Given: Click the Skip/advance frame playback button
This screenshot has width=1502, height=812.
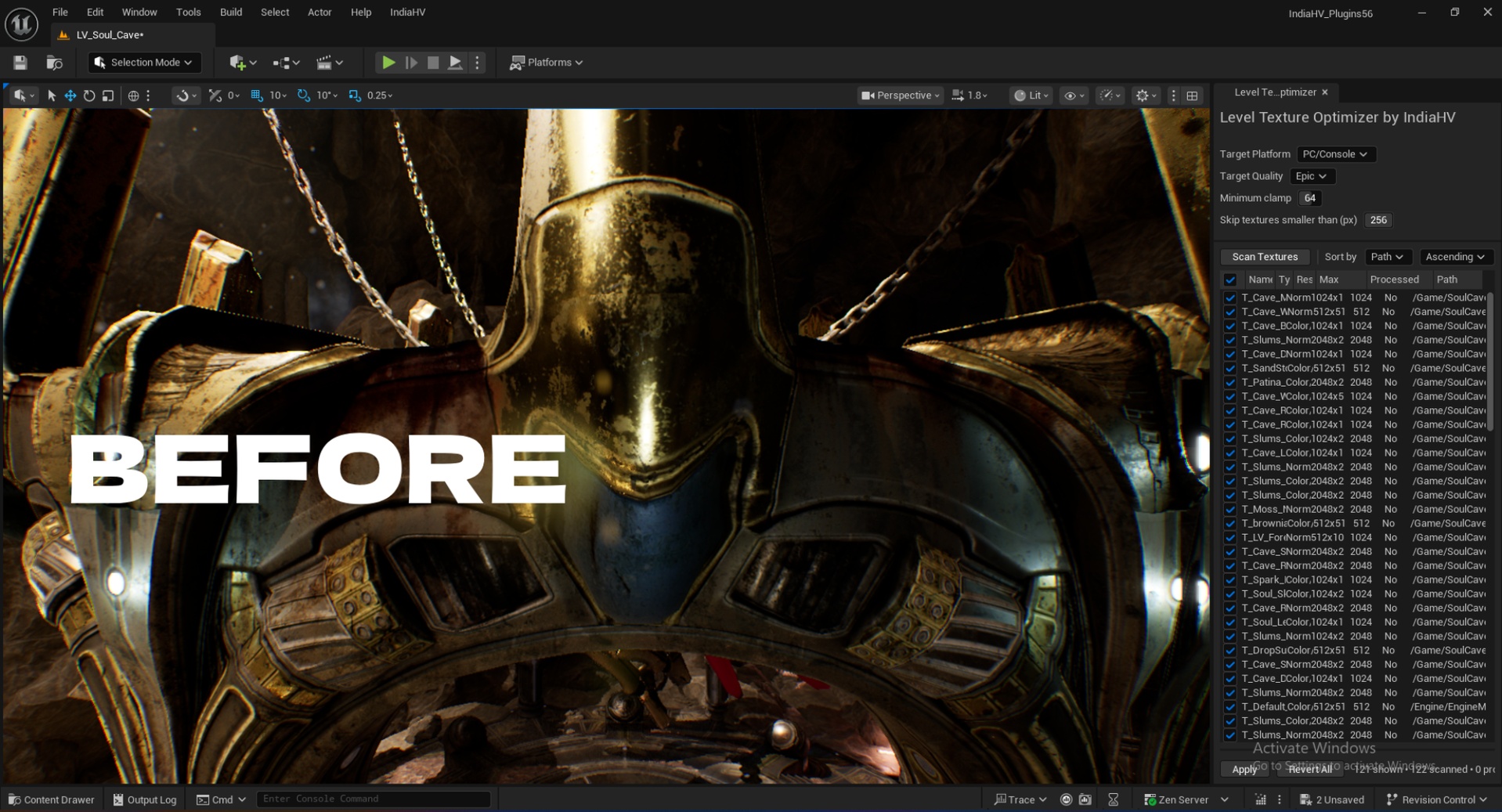Looking at the screenshot, I should pos(411,63).
